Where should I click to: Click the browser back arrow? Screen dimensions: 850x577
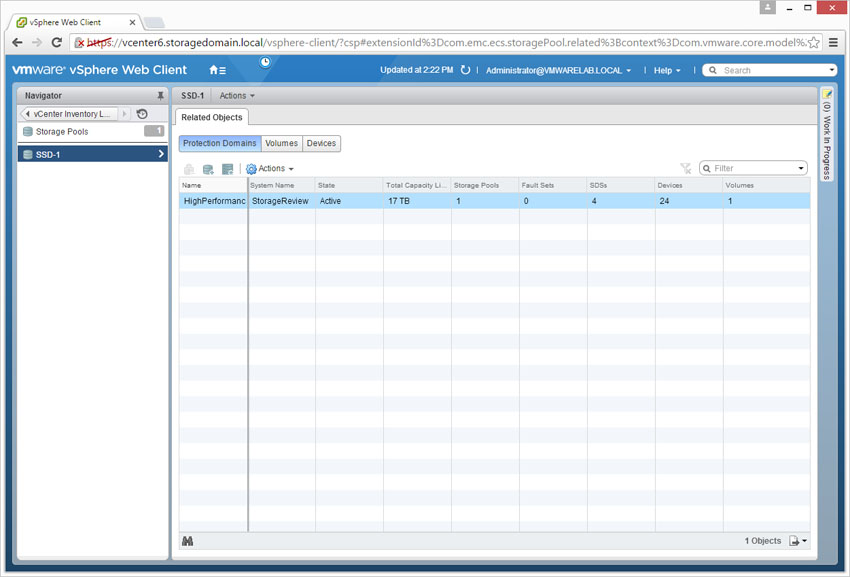click(17, 42)
